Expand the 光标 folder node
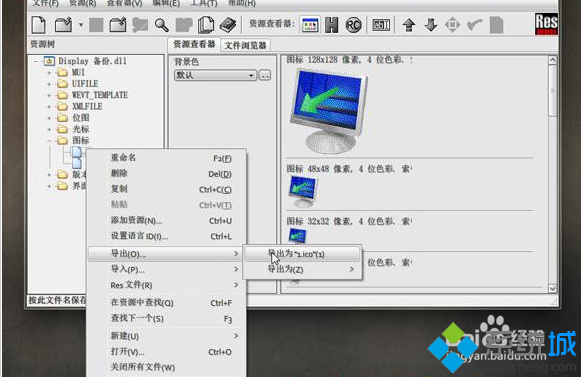This screenshot has width=581, height=377. pyautogui.click(x=49, y=129)
